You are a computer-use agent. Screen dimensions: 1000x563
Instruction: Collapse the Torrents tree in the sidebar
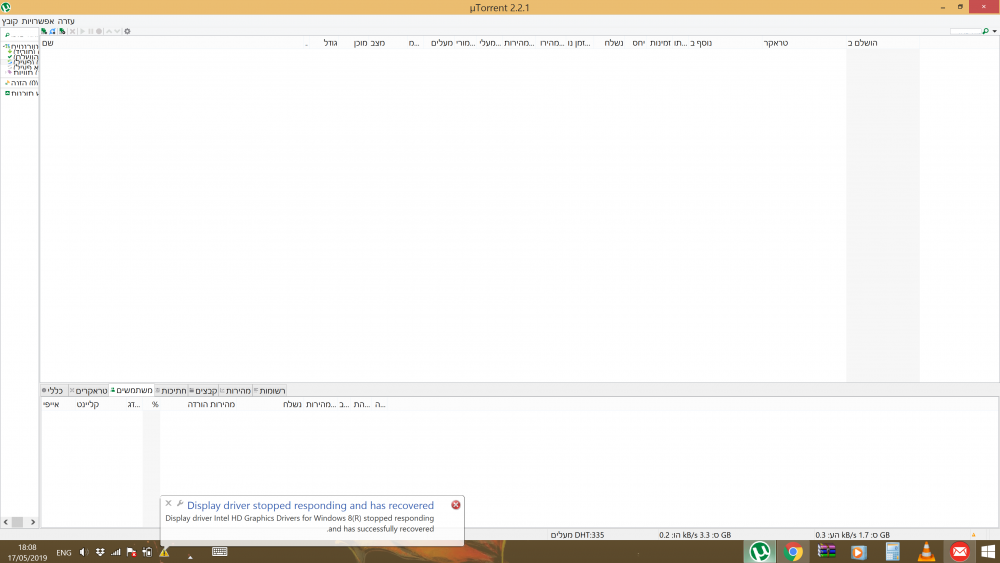tap(4, 47)
